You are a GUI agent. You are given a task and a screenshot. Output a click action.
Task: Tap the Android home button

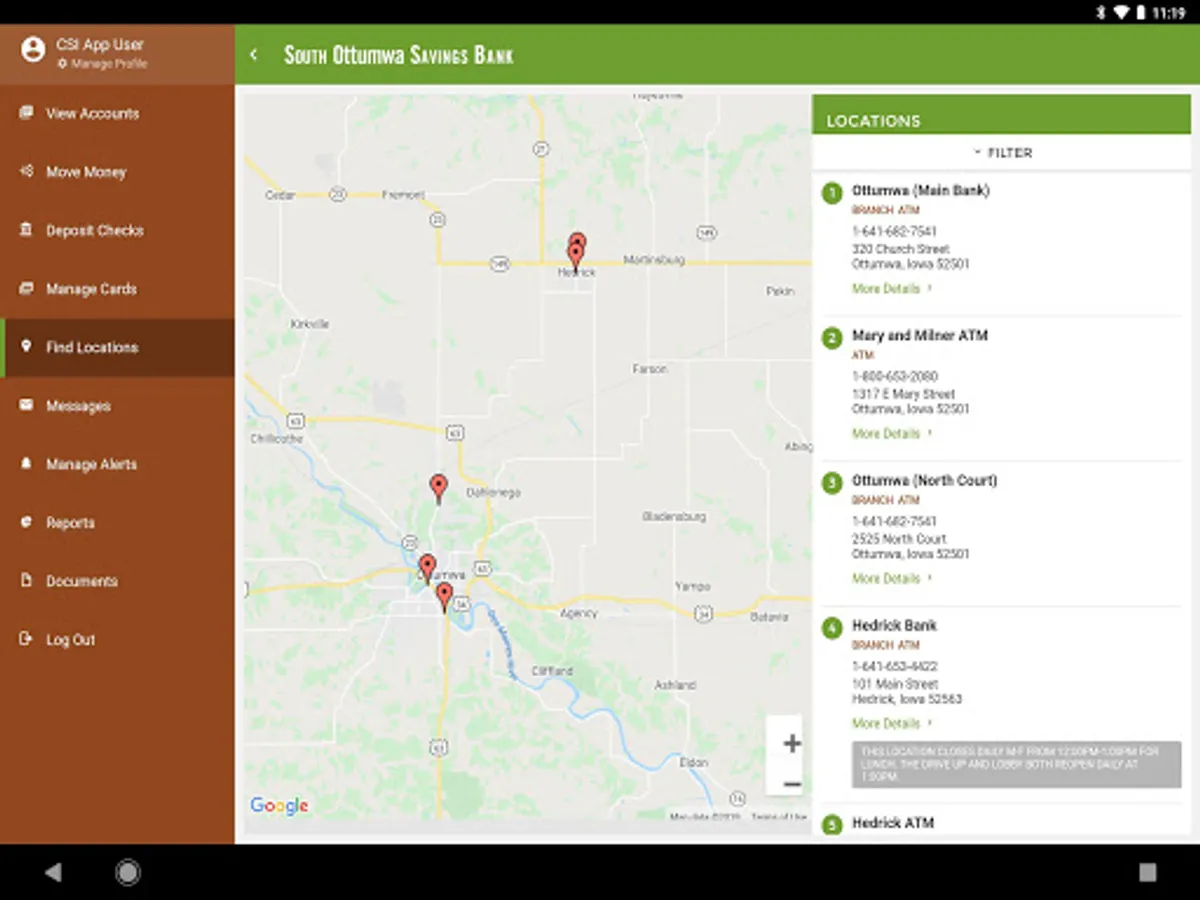128,872
